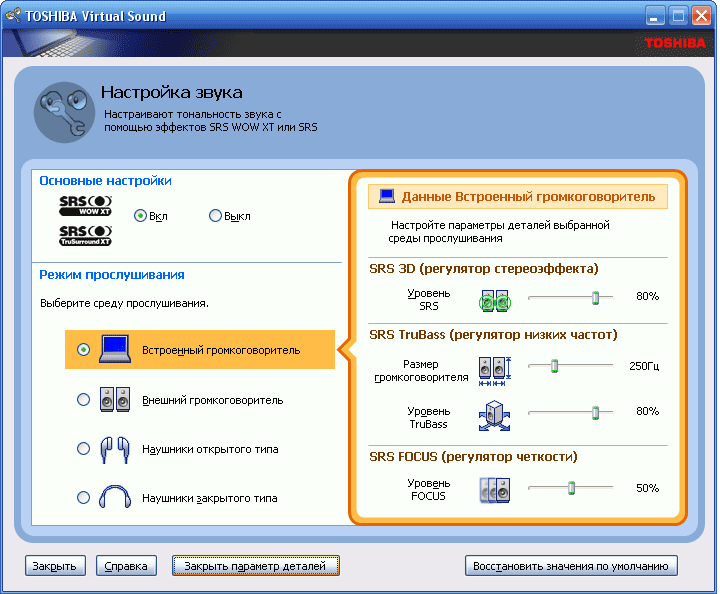The image size is (720, 594).
Task: Click the TruBass level speaker icon
Action: 495,416
